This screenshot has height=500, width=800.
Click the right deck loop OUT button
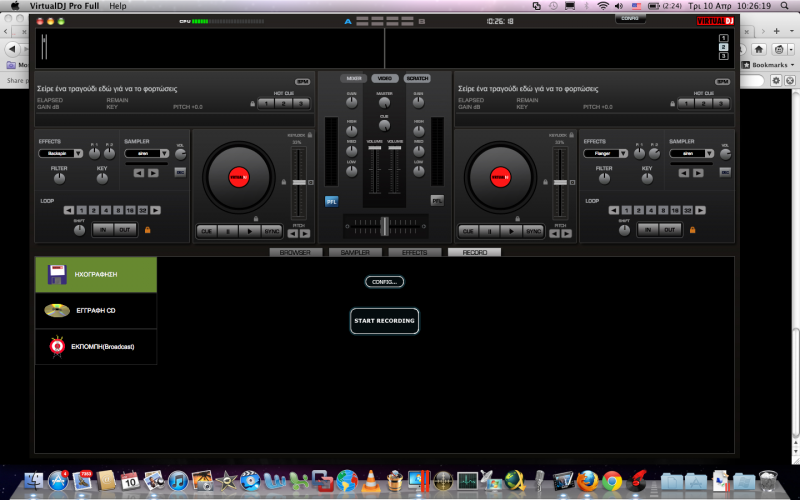pyautogui.click(x=669, y=230)
